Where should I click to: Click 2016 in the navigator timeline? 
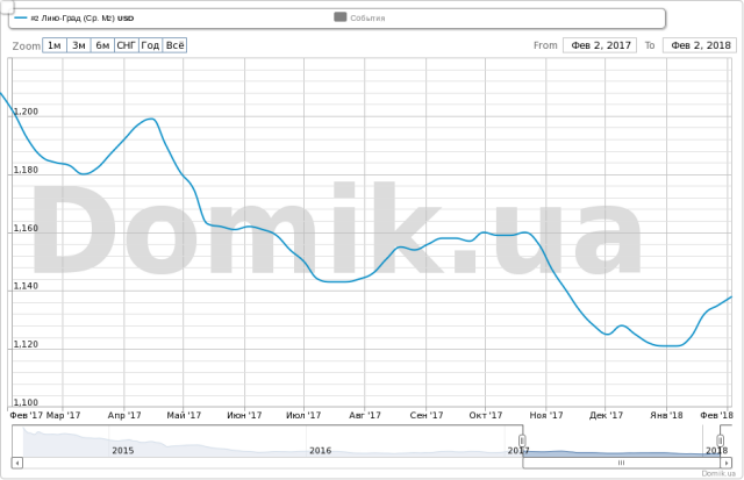coord(320,451)
